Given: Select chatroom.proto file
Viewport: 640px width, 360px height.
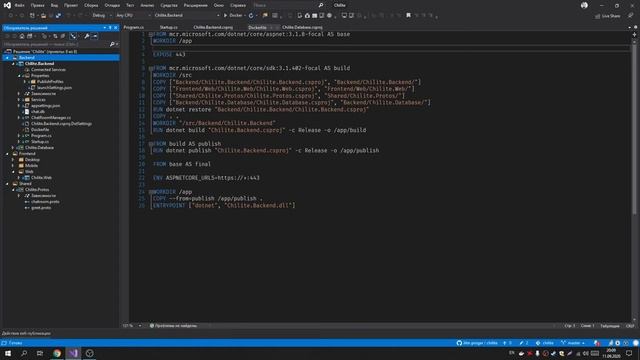Looking at the screenshot, I should point(45,202).
